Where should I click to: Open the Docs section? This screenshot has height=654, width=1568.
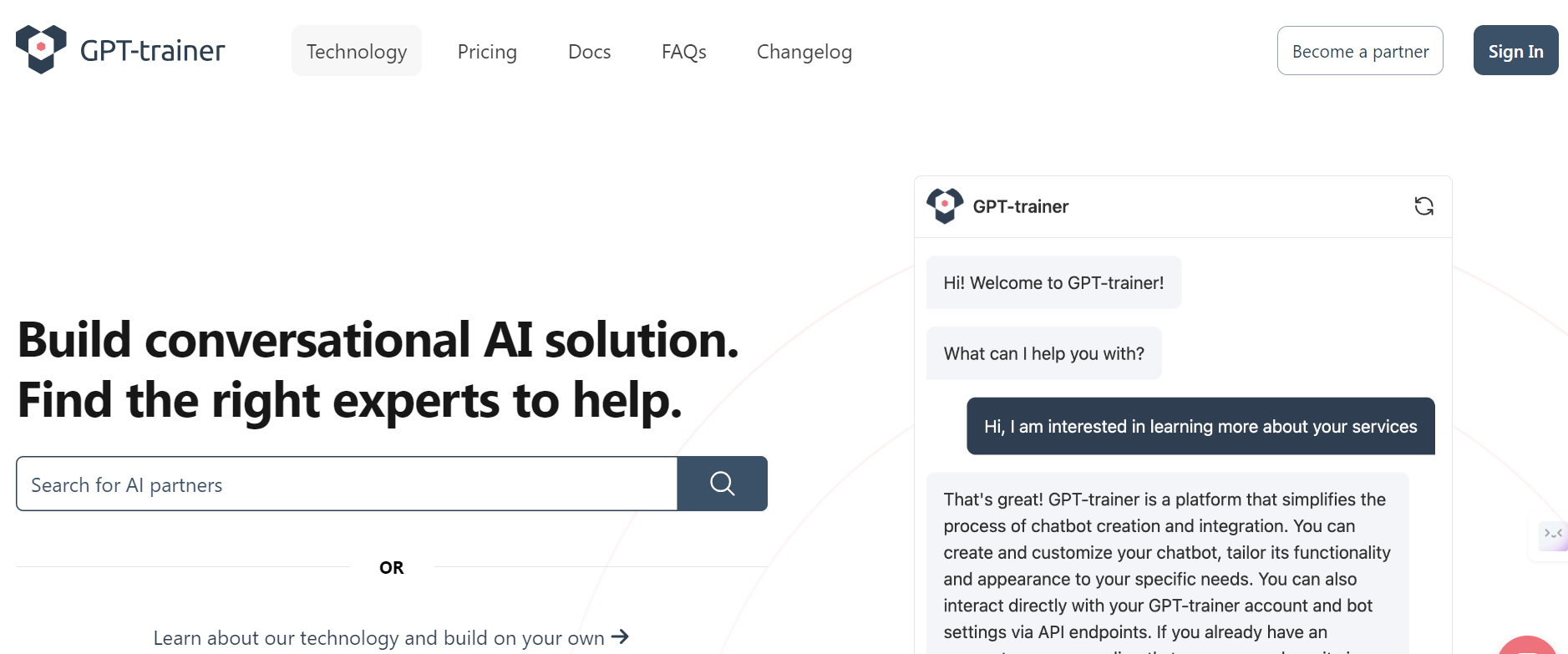pyautogui.click(x=589, y=51)
